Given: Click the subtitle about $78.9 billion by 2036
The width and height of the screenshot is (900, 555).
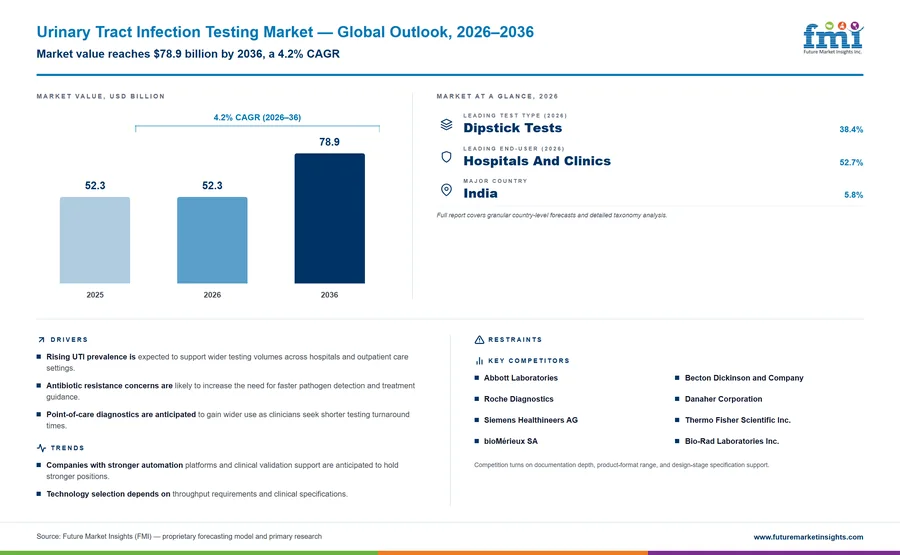Looking at the screenshot, I should tap(188, 54).
